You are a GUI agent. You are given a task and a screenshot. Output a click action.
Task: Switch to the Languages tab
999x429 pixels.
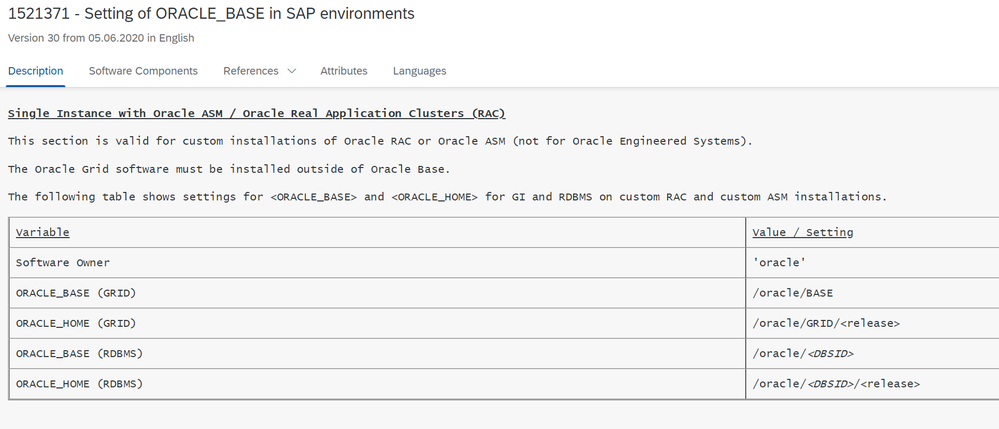pyautogui.click(x=419, y=71)
